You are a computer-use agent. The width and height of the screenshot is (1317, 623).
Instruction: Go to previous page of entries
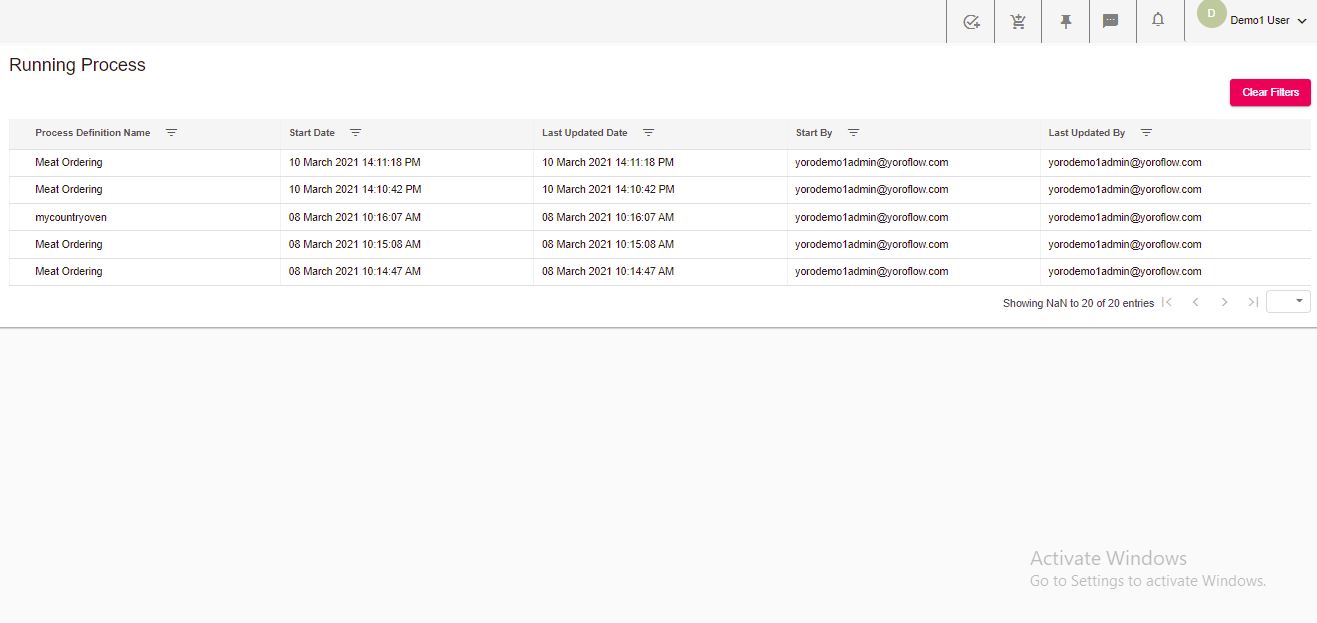point(1196,301)
